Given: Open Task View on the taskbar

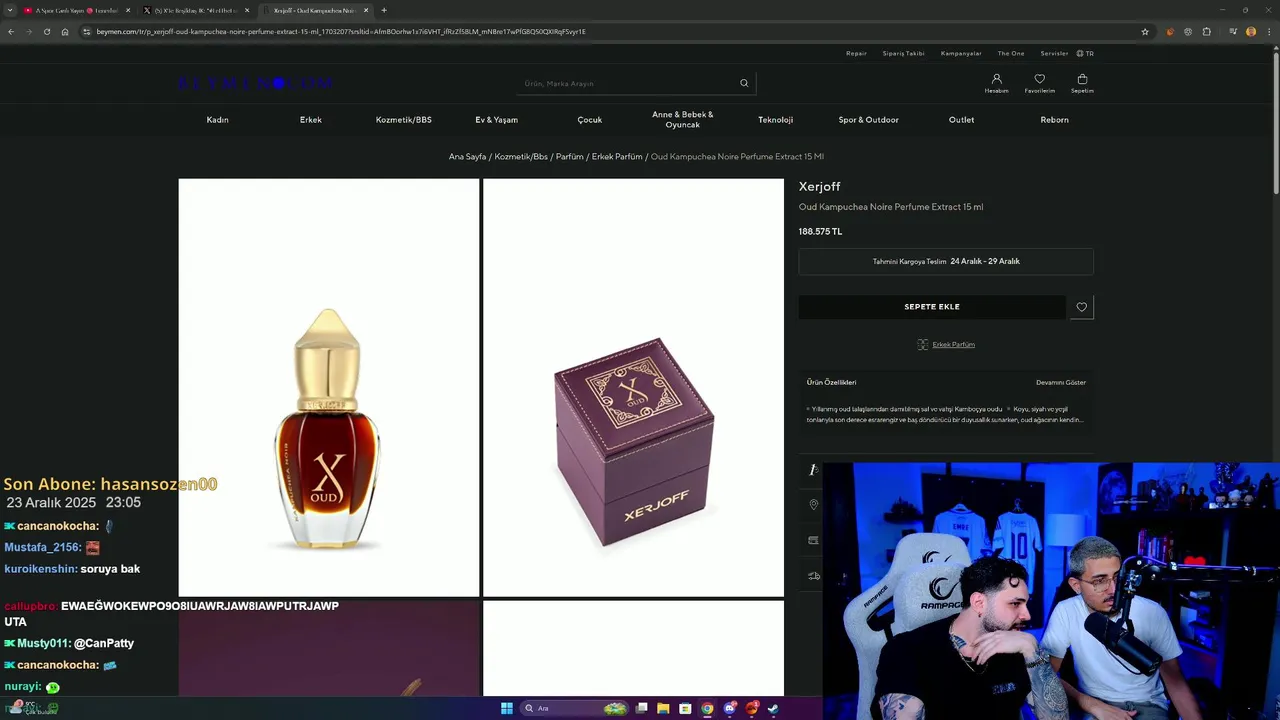Looking at the screenshot, I should coord(641,708).
